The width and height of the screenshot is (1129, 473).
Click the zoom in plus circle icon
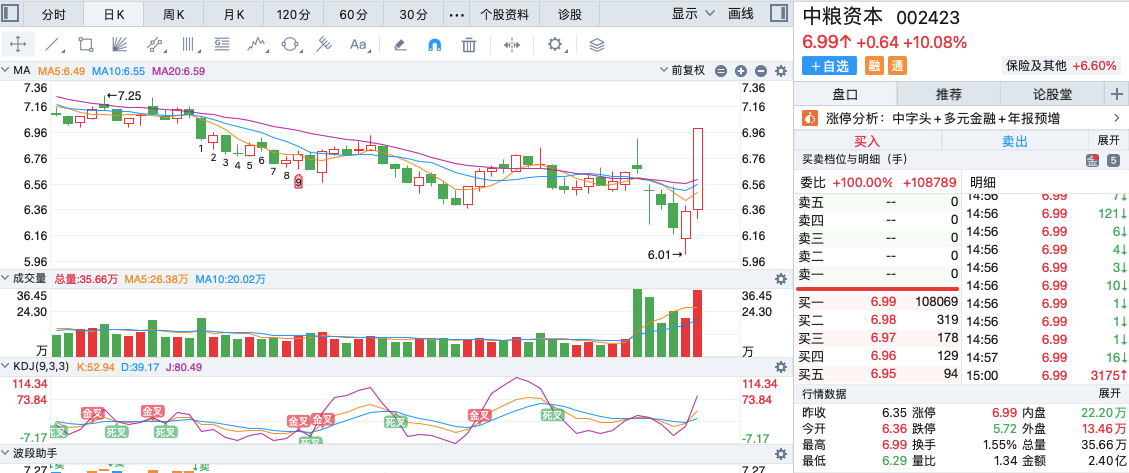coord(741,71)
